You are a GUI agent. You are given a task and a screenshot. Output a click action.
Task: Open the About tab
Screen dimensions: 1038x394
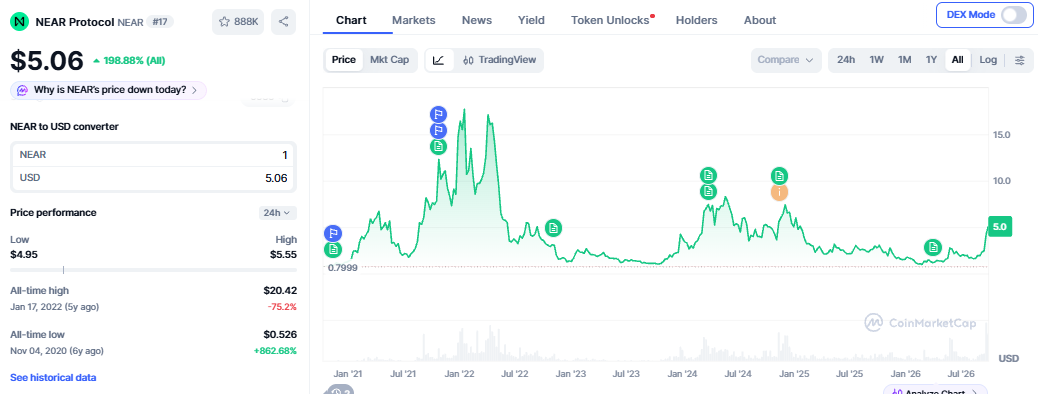pos(759,21)
